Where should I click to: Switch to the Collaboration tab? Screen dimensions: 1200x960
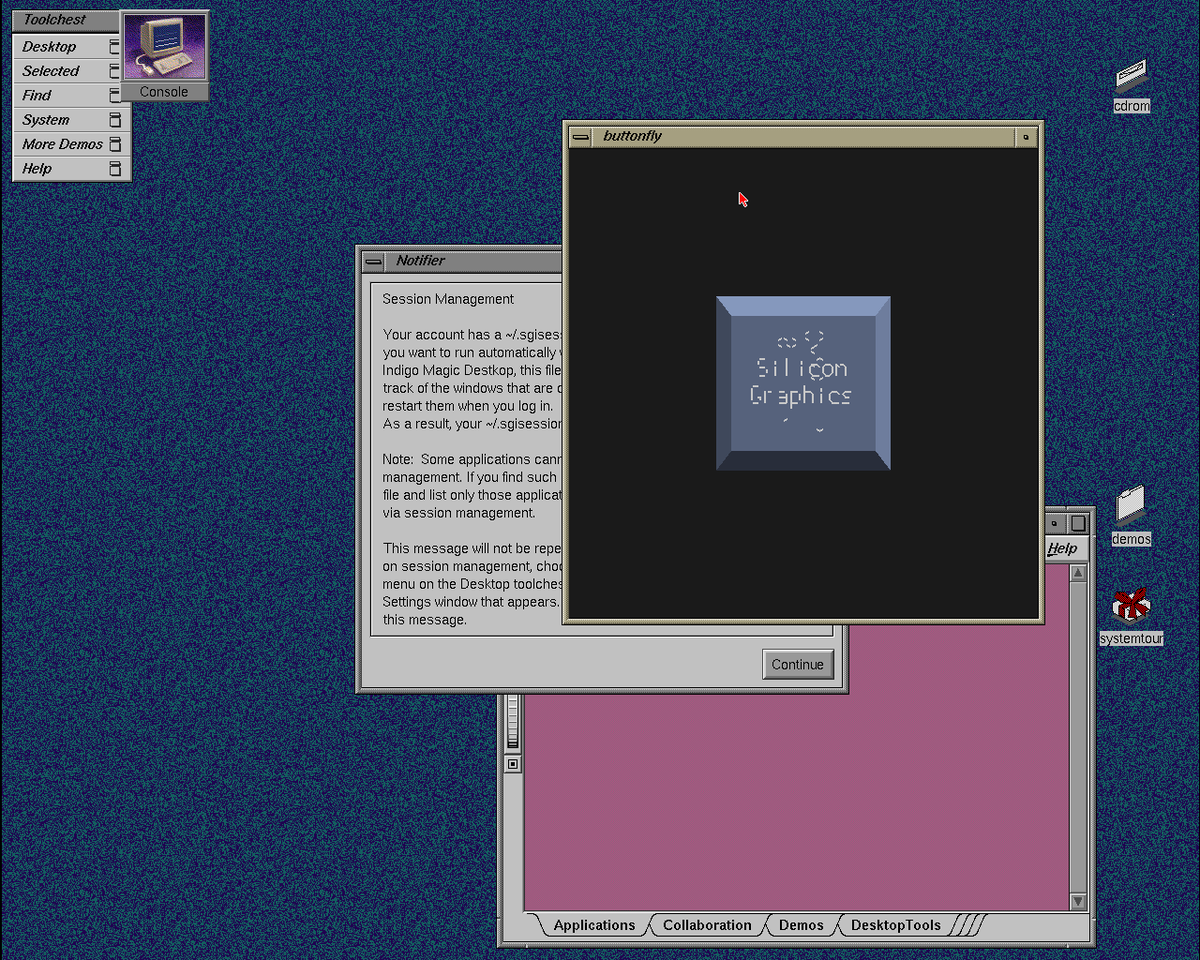(x=707, y=925)
